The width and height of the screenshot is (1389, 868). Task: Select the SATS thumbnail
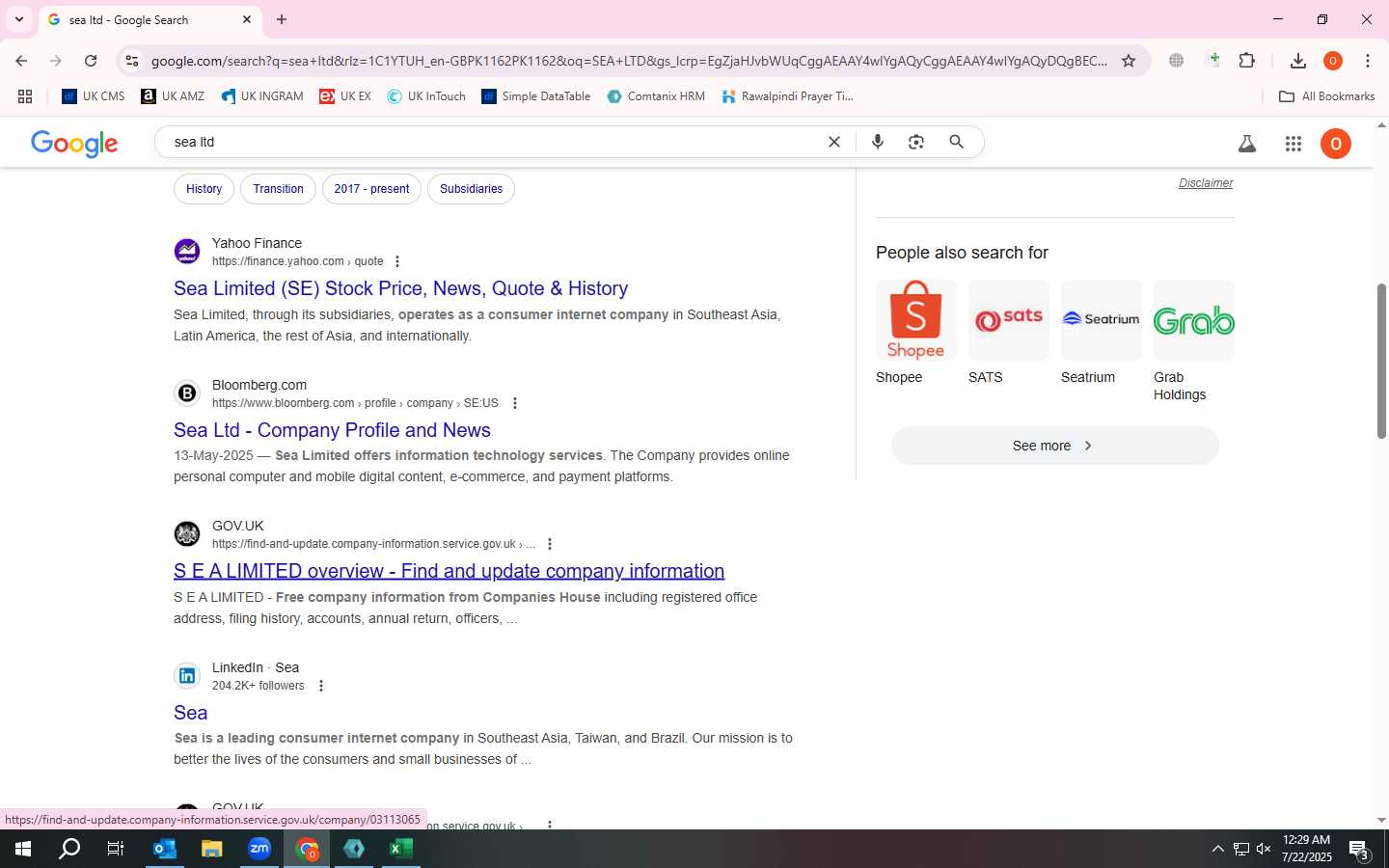click(1009, 320)
